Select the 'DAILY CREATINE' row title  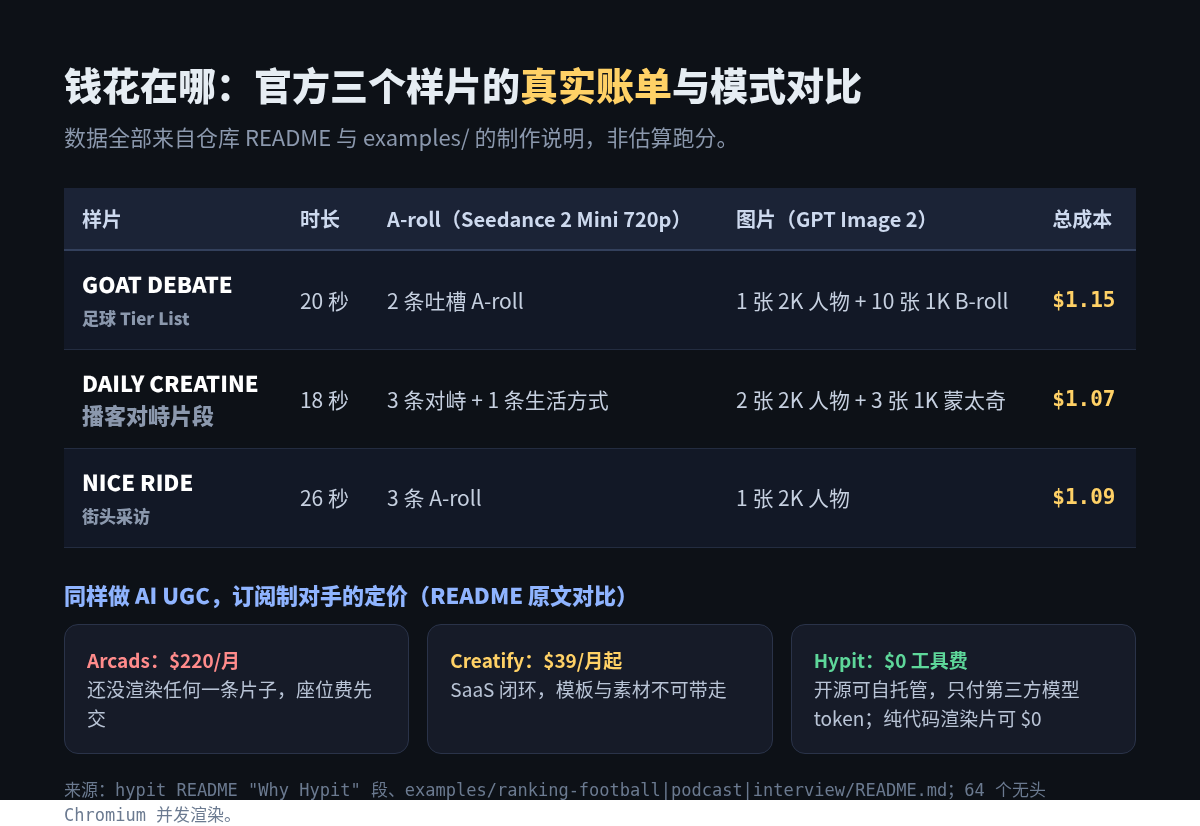coord(170,384)
